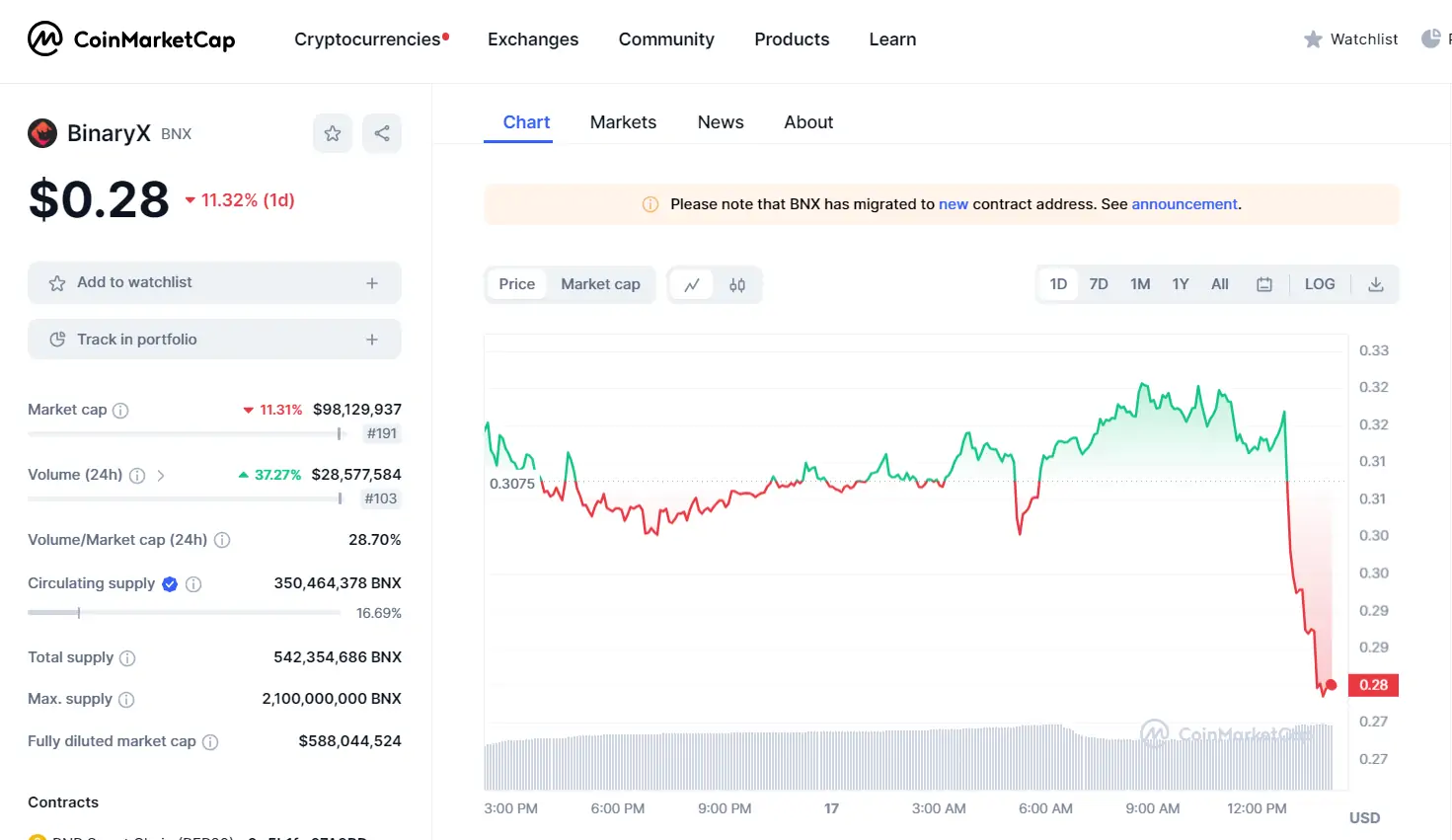
Task: Open the Market cap info tooltip icon
Action: click(x=120, y=411)
